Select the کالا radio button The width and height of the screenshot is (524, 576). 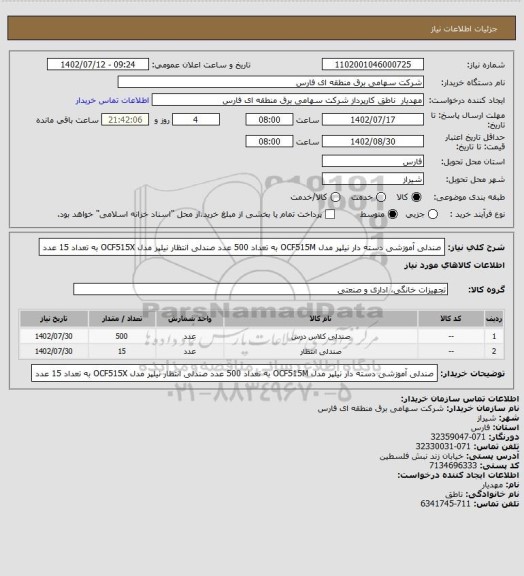416,197
